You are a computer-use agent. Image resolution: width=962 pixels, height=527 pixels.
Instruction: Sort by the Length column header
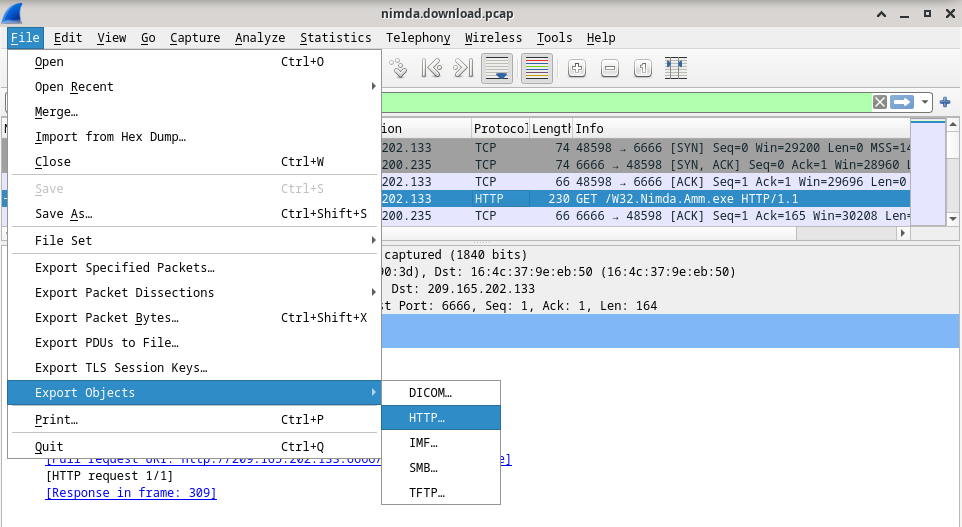551,128
